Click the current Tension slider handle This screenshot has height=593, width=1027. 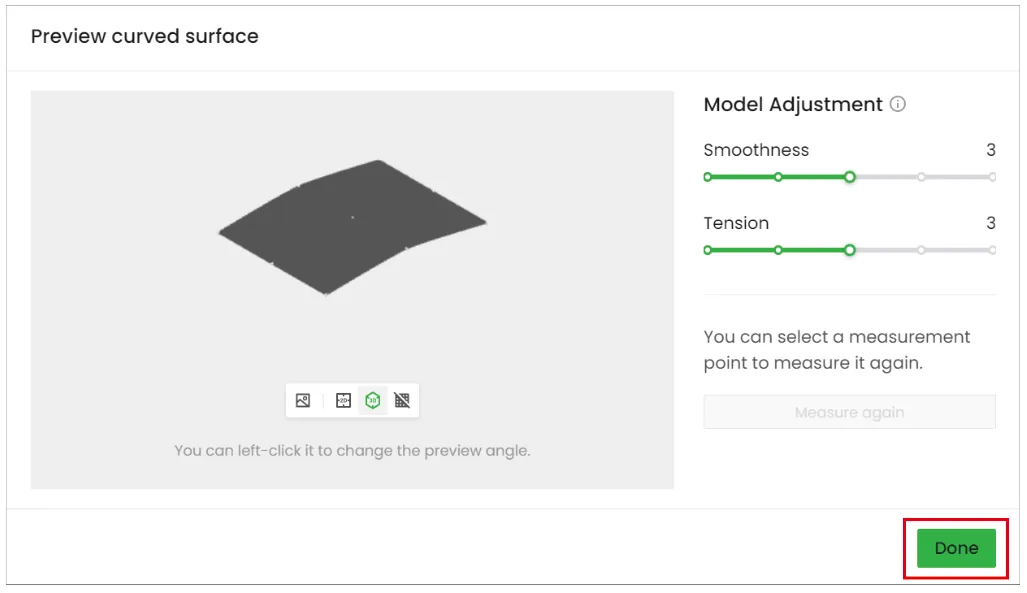click(850, 250)
